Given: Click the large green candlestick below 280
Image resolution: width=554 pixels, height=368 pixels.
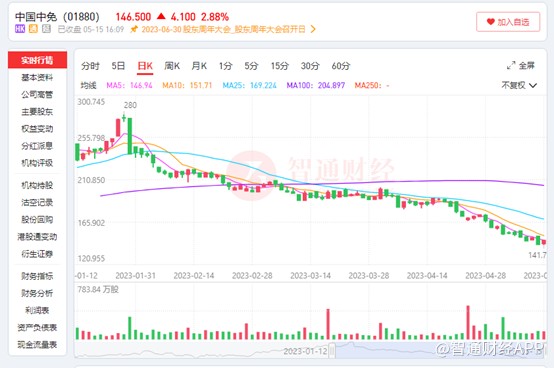Looking at the screenshot, I should coord(130,136).
